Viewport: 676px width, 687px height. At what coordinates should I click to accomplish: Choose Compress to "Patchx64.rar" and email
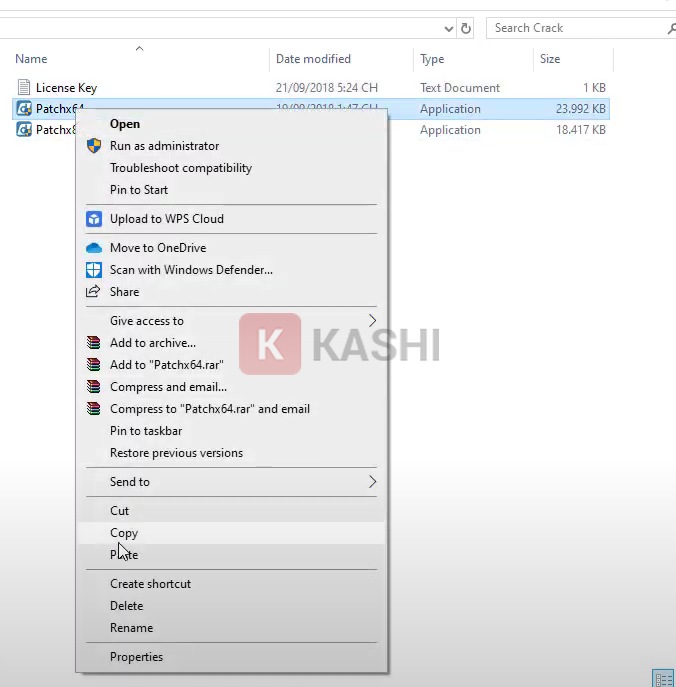click(x=210, y=409)
